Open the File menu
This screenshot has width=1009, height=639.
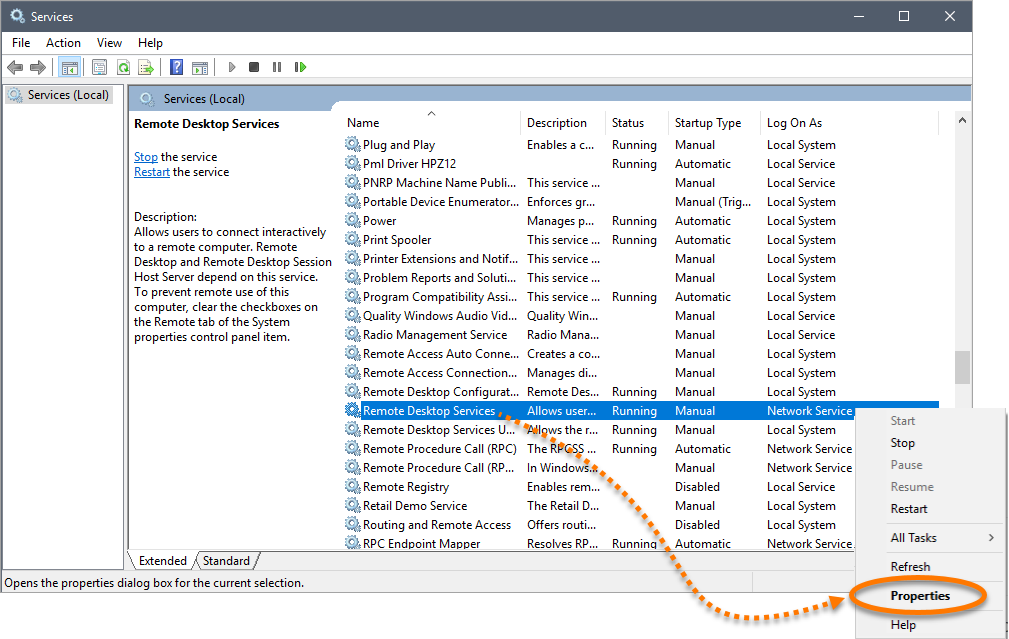click(x=21, y=42)
